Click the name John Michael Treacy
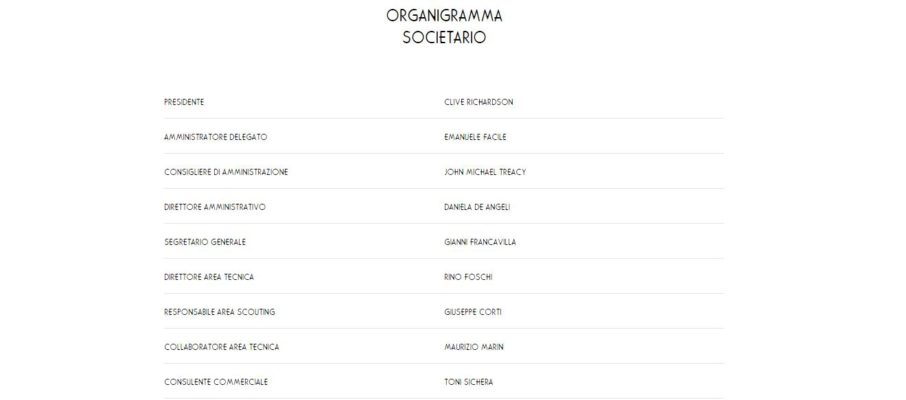This screenshot has height=400, width=906. click(x=485, y=172)
